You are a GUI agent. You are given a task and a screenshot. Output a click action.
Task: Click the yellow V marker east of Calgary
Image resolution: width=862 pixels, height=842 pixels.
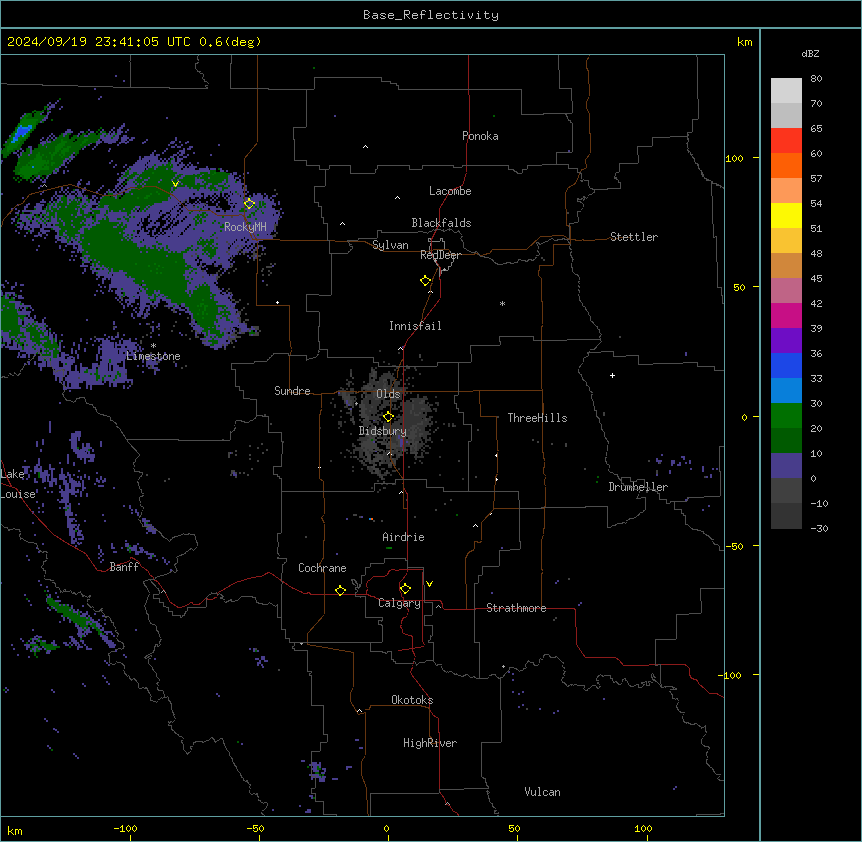pyautogui.click(x=429, y=584)
